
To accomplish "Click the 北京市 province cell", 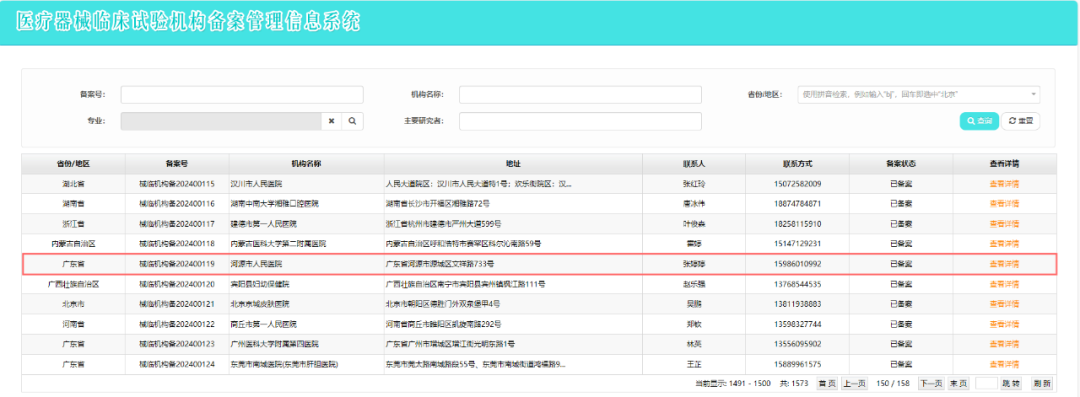I will pos(74,304).
